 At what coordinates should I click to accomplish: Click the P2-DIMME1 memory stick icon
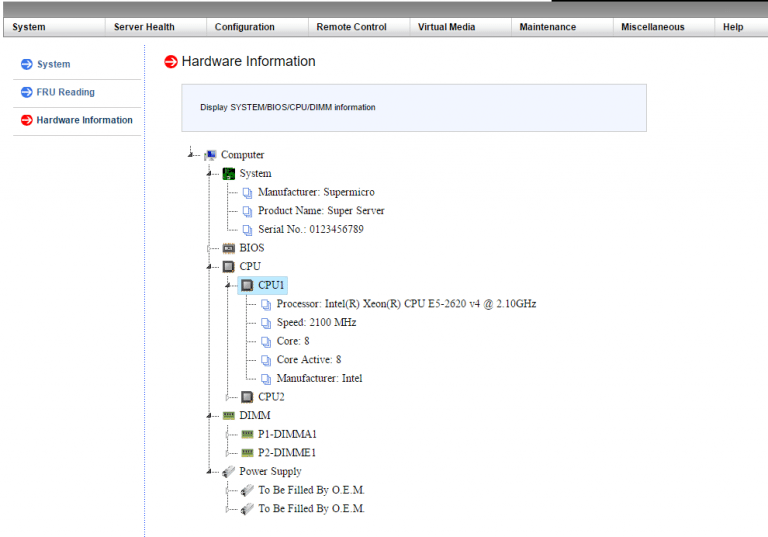click(x=247, y=453)
